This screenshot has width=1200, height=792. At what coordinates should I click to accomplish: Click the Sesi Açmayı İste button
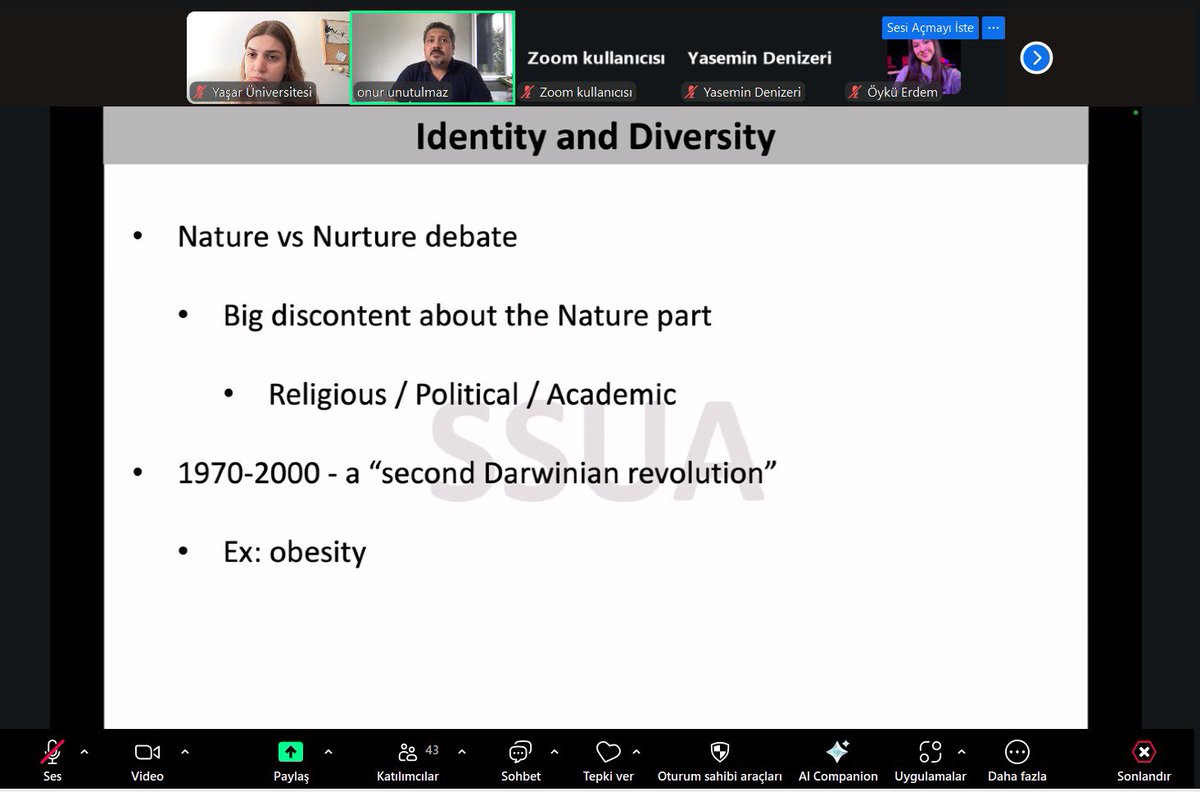point(929,27)
